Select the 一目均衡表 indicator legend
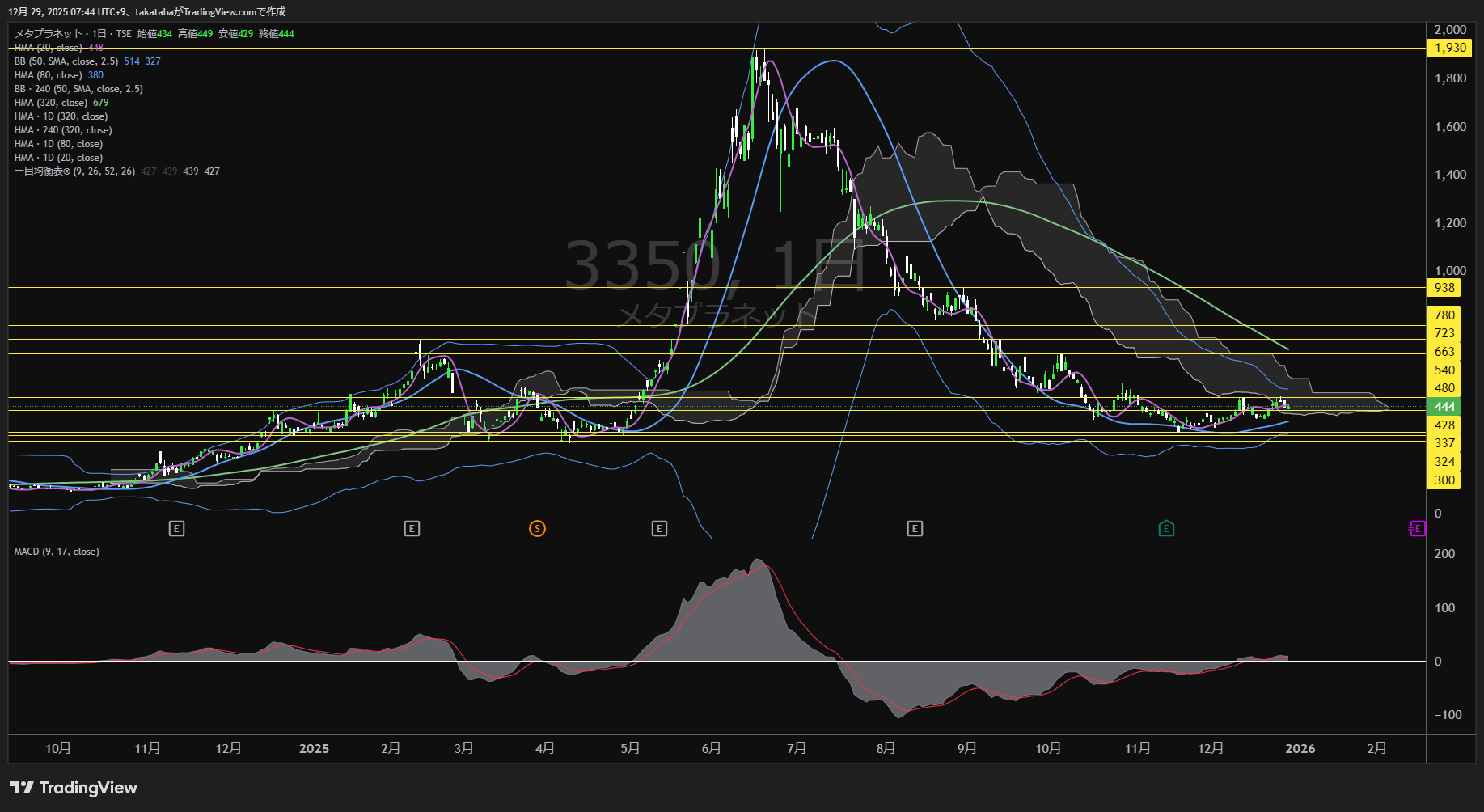The image size is (1484, 812). click(74, 171)
